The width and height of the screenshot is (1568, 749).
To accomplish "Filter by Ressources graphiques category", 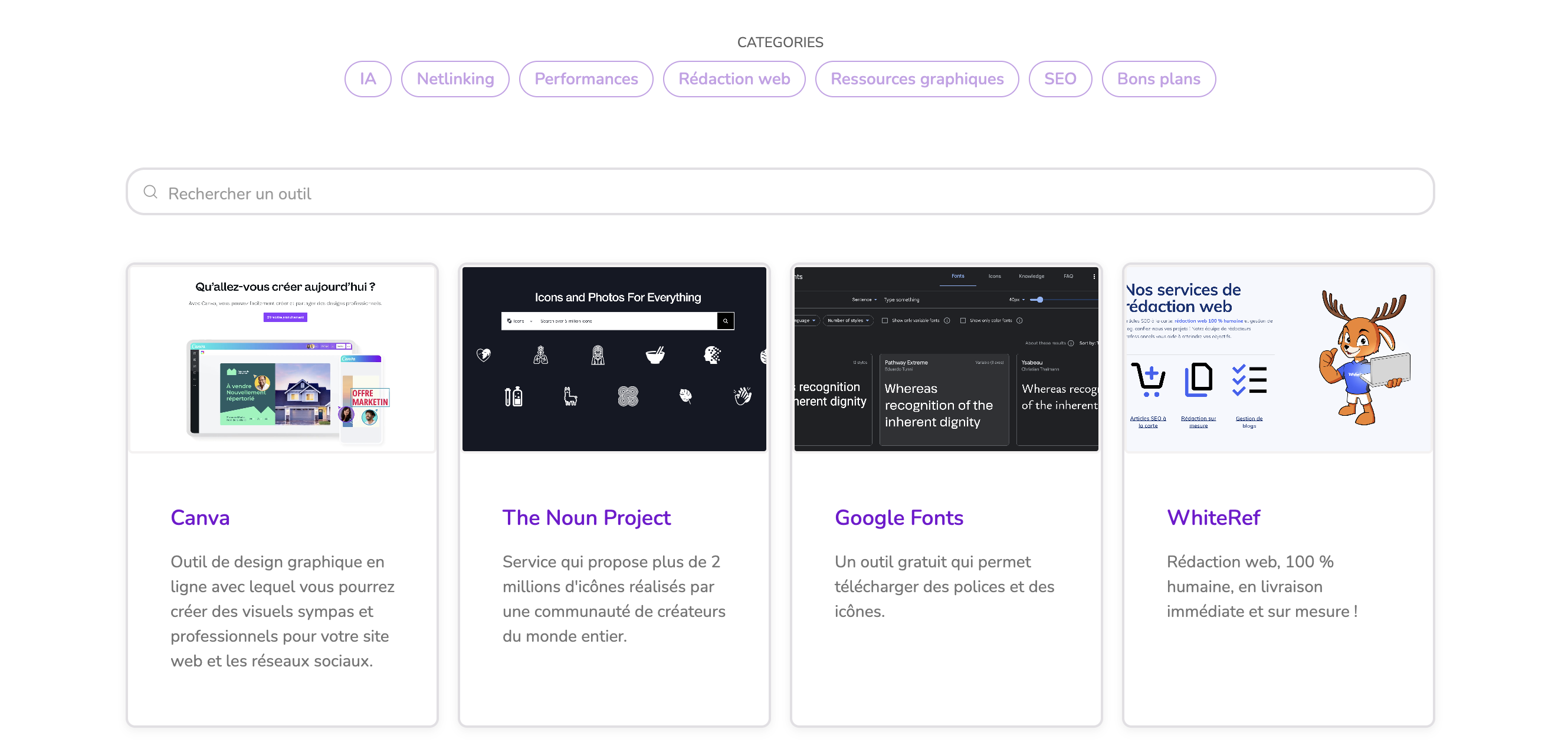I will click(917, 79).
